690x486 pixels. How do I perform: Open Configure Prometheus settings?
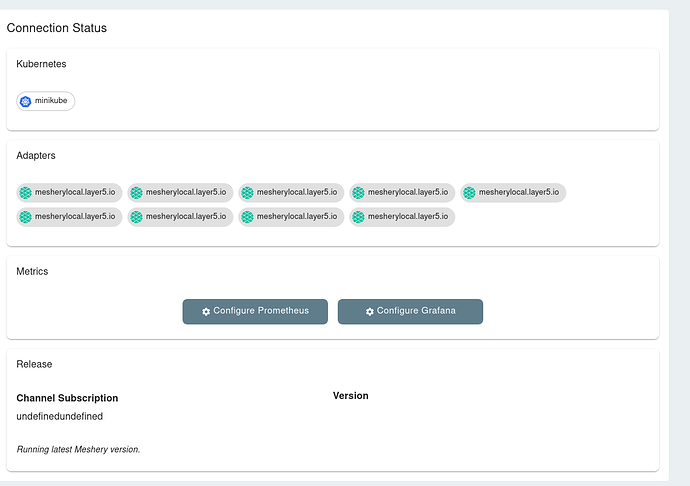tap(255, 312)
